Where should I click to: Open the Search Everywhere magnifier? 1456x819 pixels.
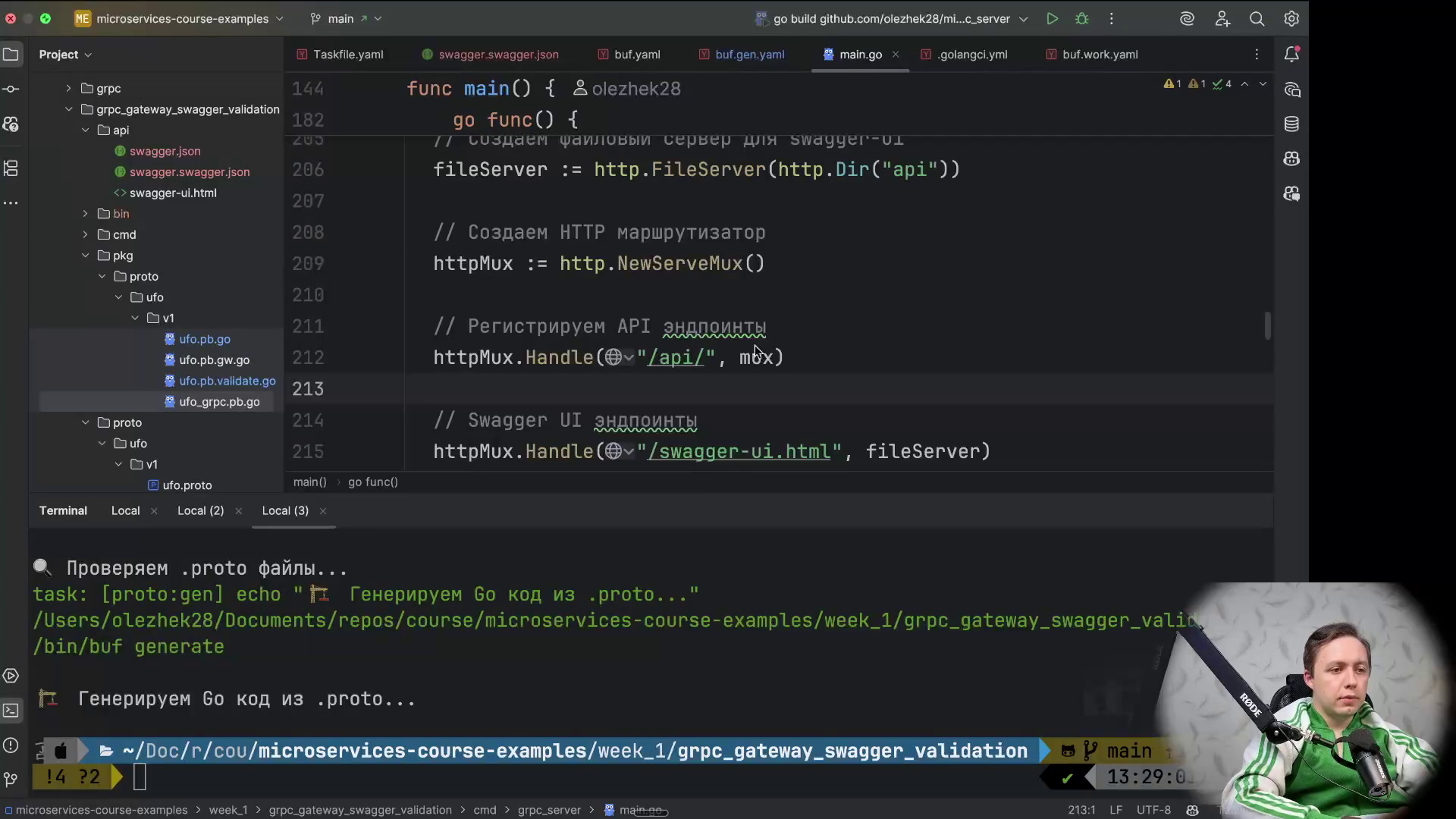point(1257,19)
